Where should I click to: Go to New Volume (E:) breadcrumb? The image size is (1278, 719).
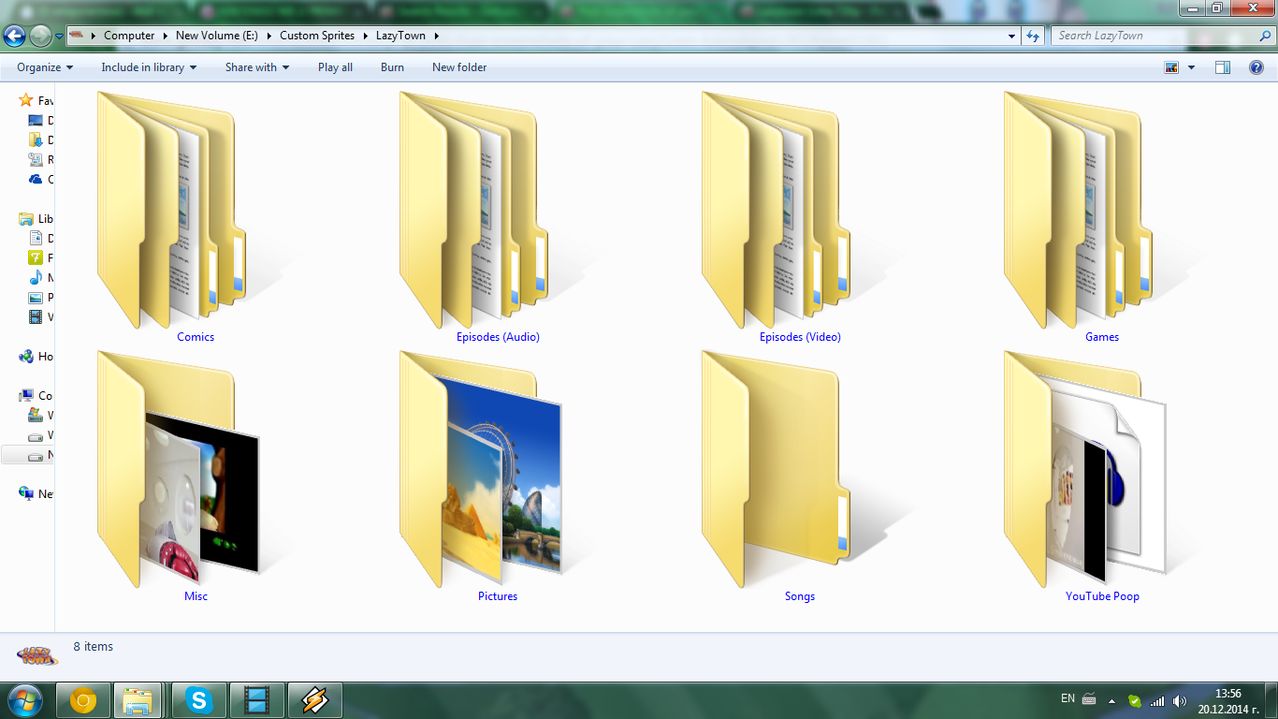216,36
